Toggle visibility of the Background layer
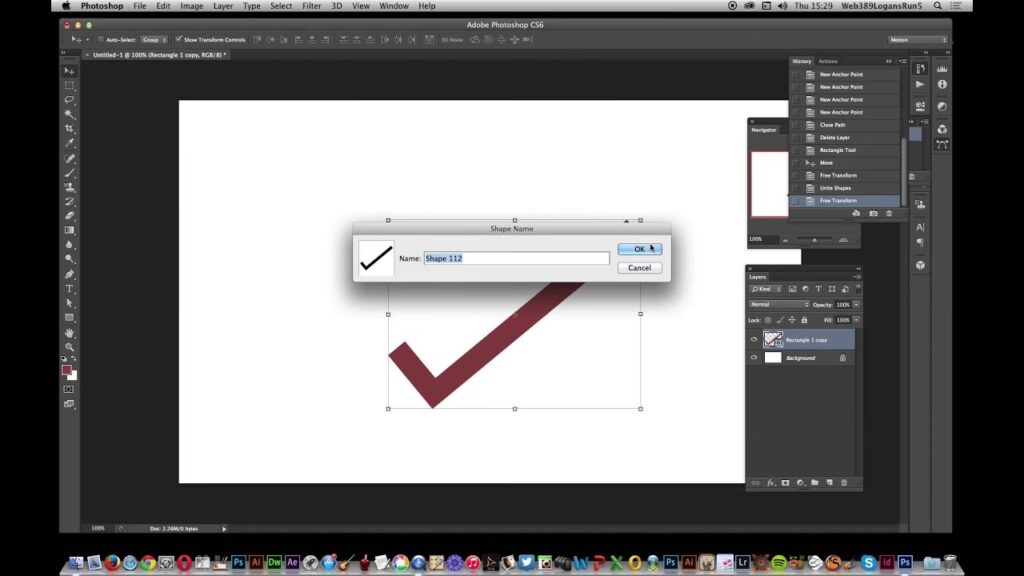This screenshot has width=1024, height=576. 754,358
